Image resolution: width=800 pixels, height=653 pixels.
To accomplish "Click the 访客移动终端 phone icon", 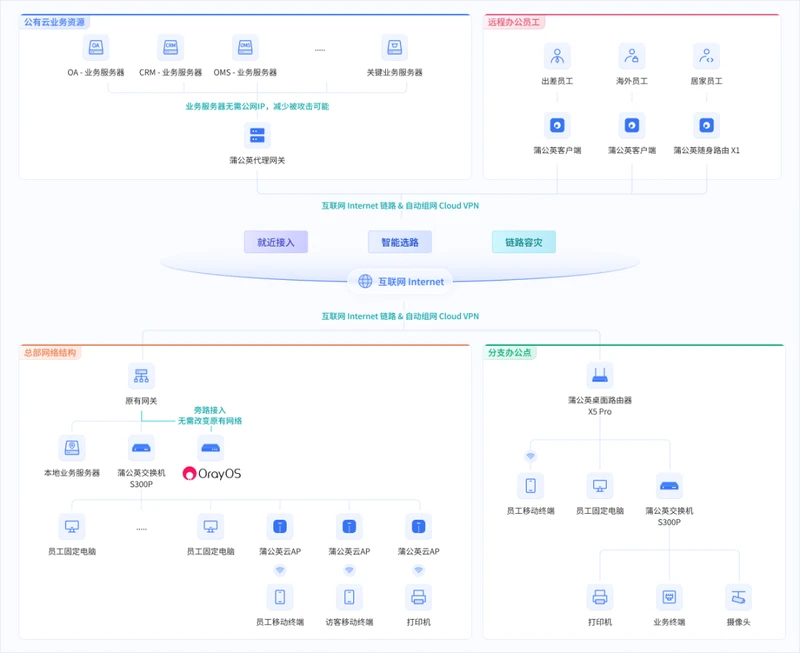I will pyautogui.click(x=349, y=597).
